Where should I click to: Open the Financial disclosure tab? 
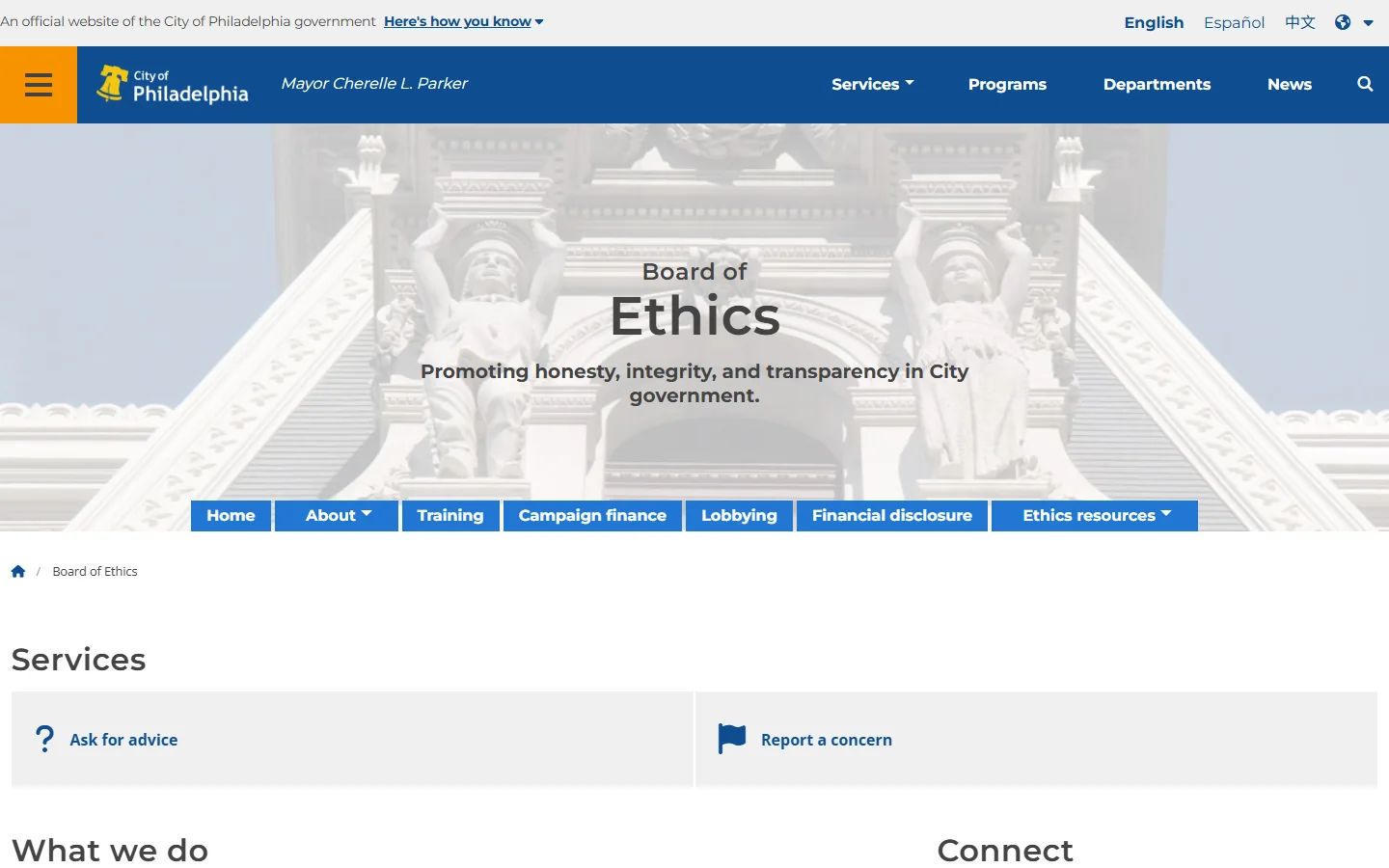coord(892,515)
